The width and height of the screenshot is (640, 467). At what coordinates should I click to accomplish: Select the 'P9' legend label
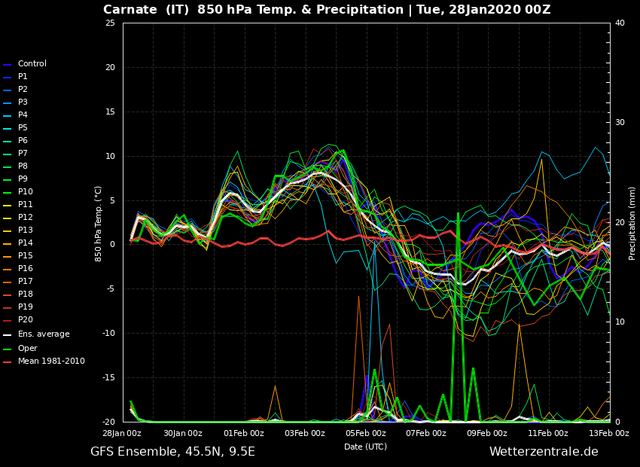point(22,179)
